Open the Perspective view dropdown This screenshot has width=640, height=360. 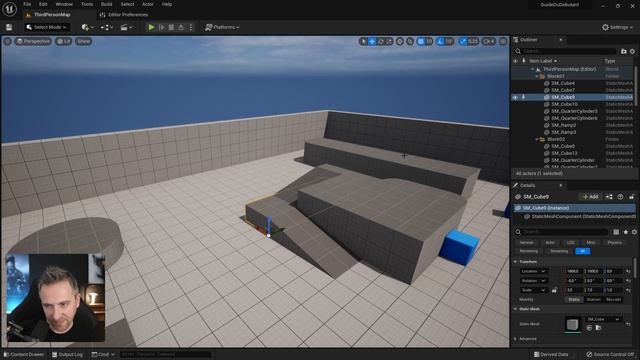tap(33, 41)
